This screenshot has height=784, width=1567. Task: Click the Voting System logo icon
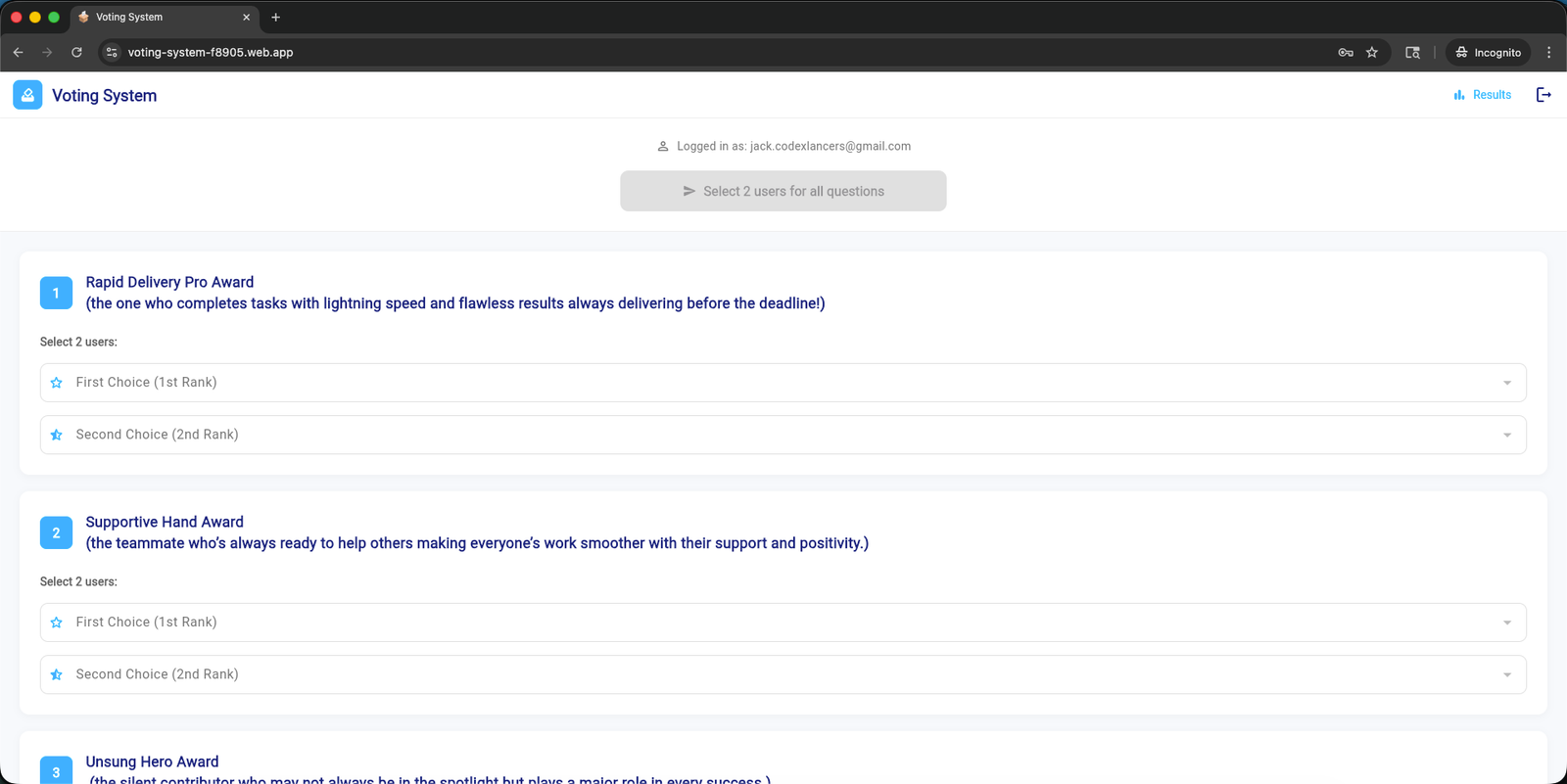click(27, 95)
